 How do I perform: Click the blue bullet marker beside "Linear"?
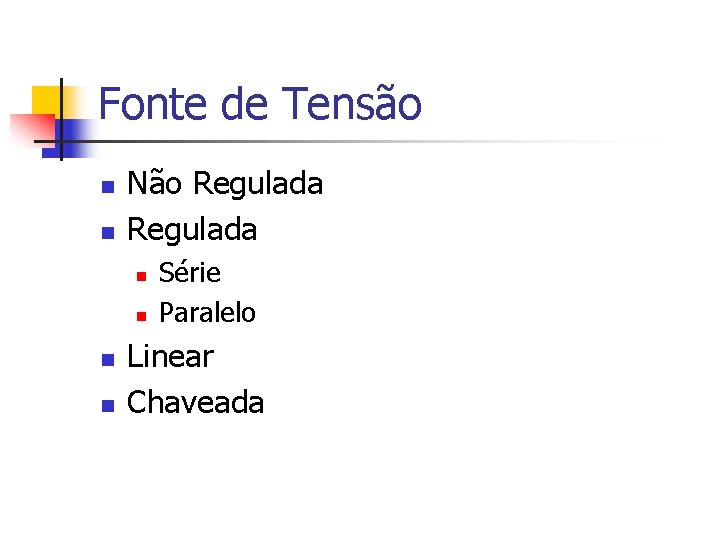coord(107,360)
